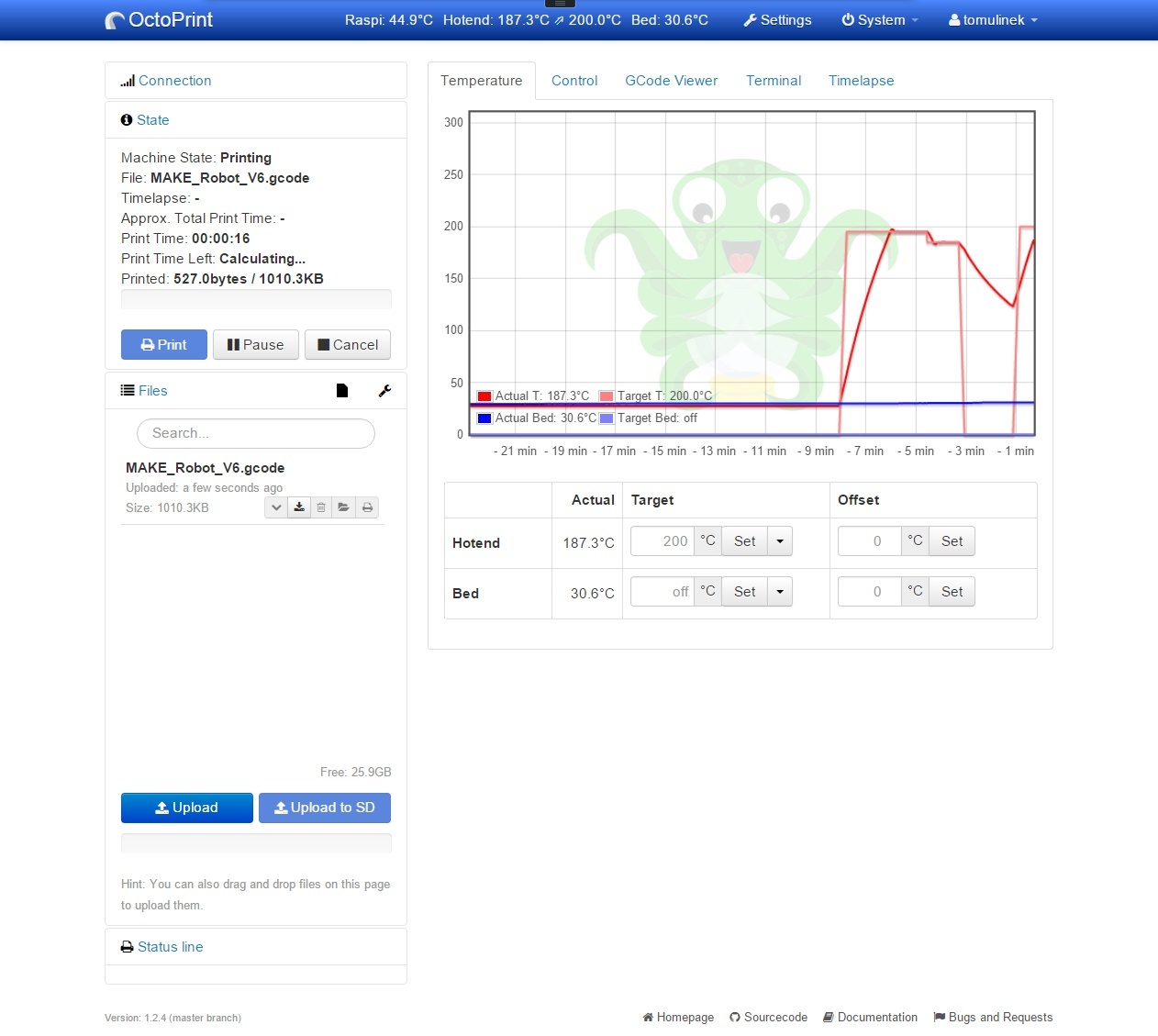The image size is (1158, 1036).
Task: Toggle the State panel header
Action: (x=152, y=120)
